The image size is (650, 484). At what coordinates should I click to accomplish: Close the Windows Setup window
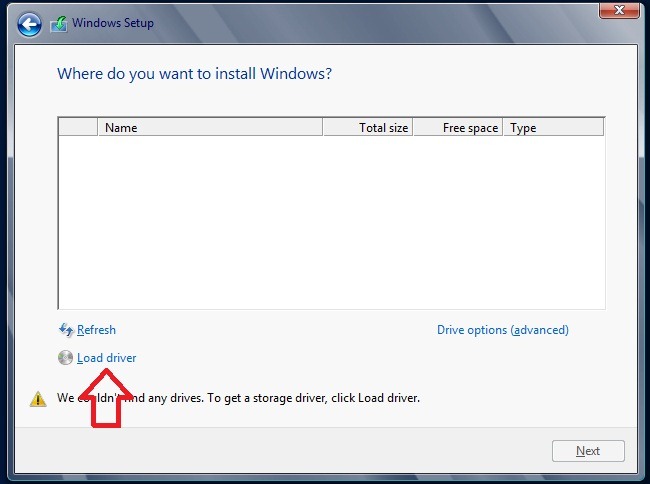pos(619,10)
